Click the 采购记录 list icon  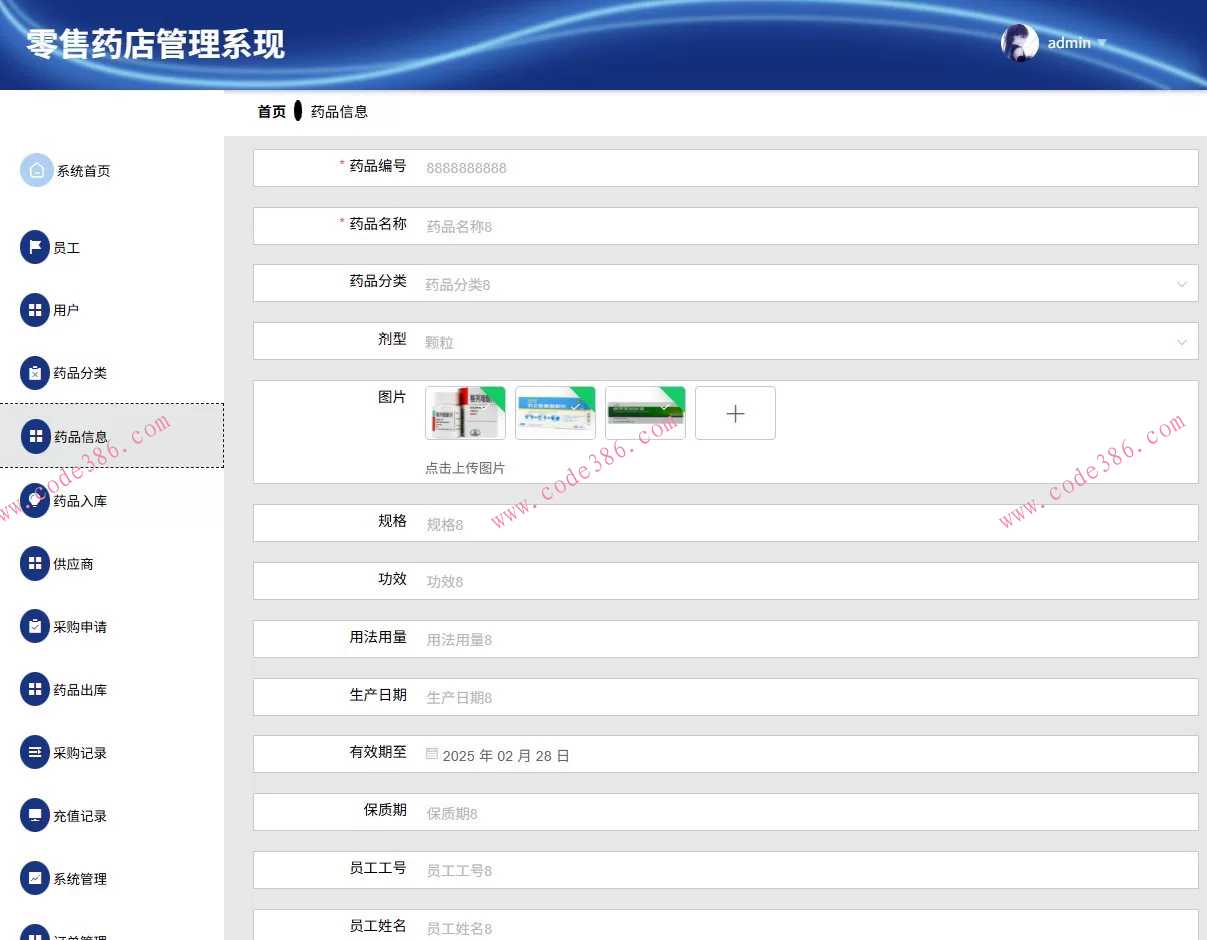(35, 752)
